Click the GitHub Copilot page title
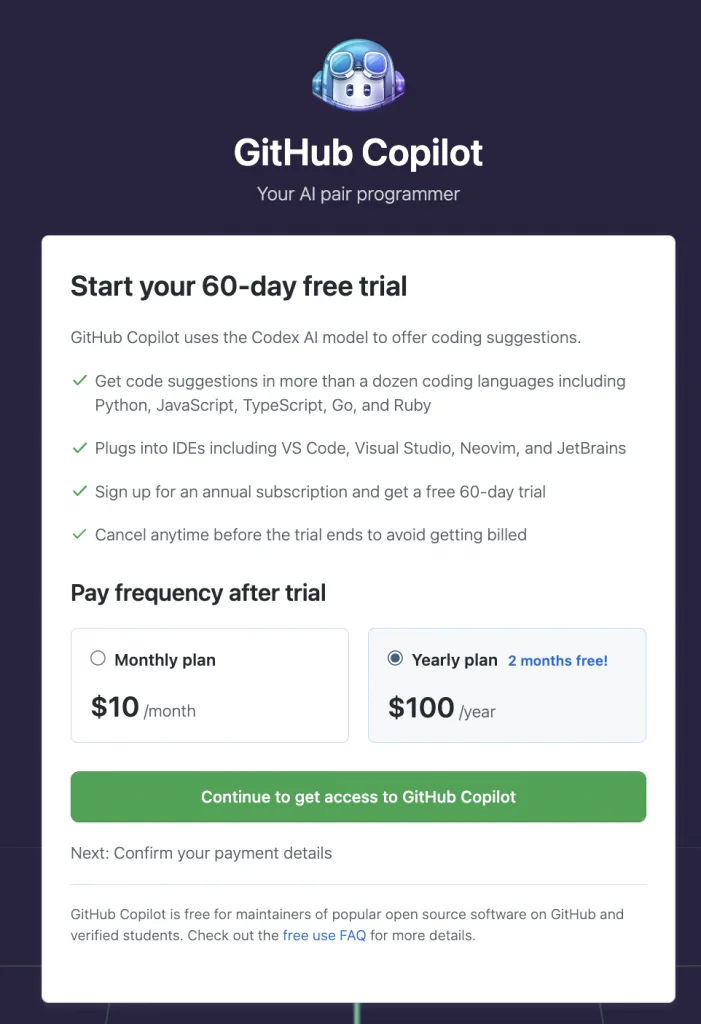Image resolution: width=701 pixels, height=1024 pixels. (358, 153)
